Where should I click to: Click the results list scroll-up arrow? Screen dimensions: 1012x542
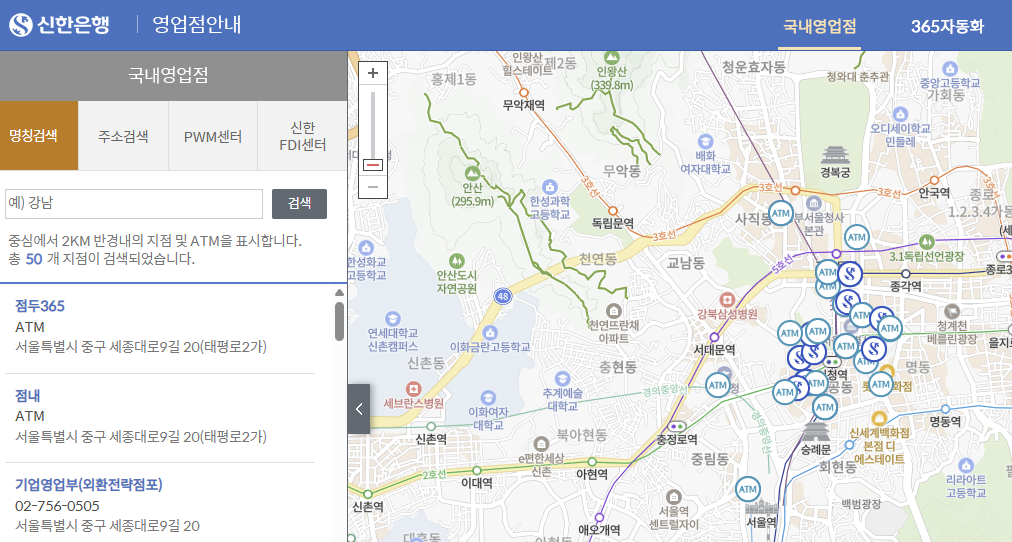tap(339, 293)
